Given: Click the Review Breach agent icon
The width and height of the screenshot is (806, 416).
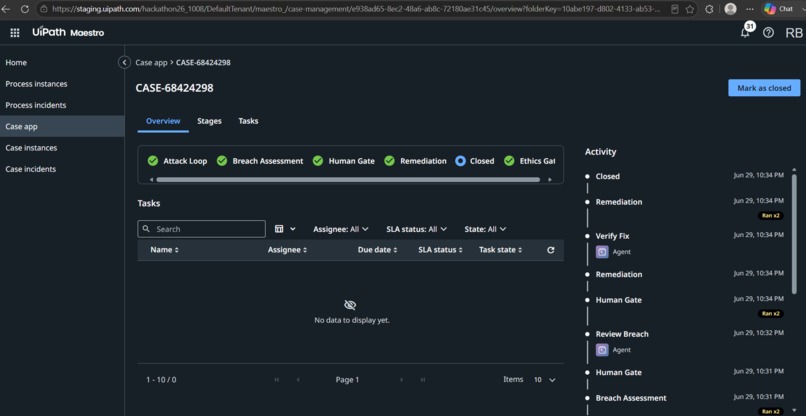Looking at the screenshot, I should 602,350.
